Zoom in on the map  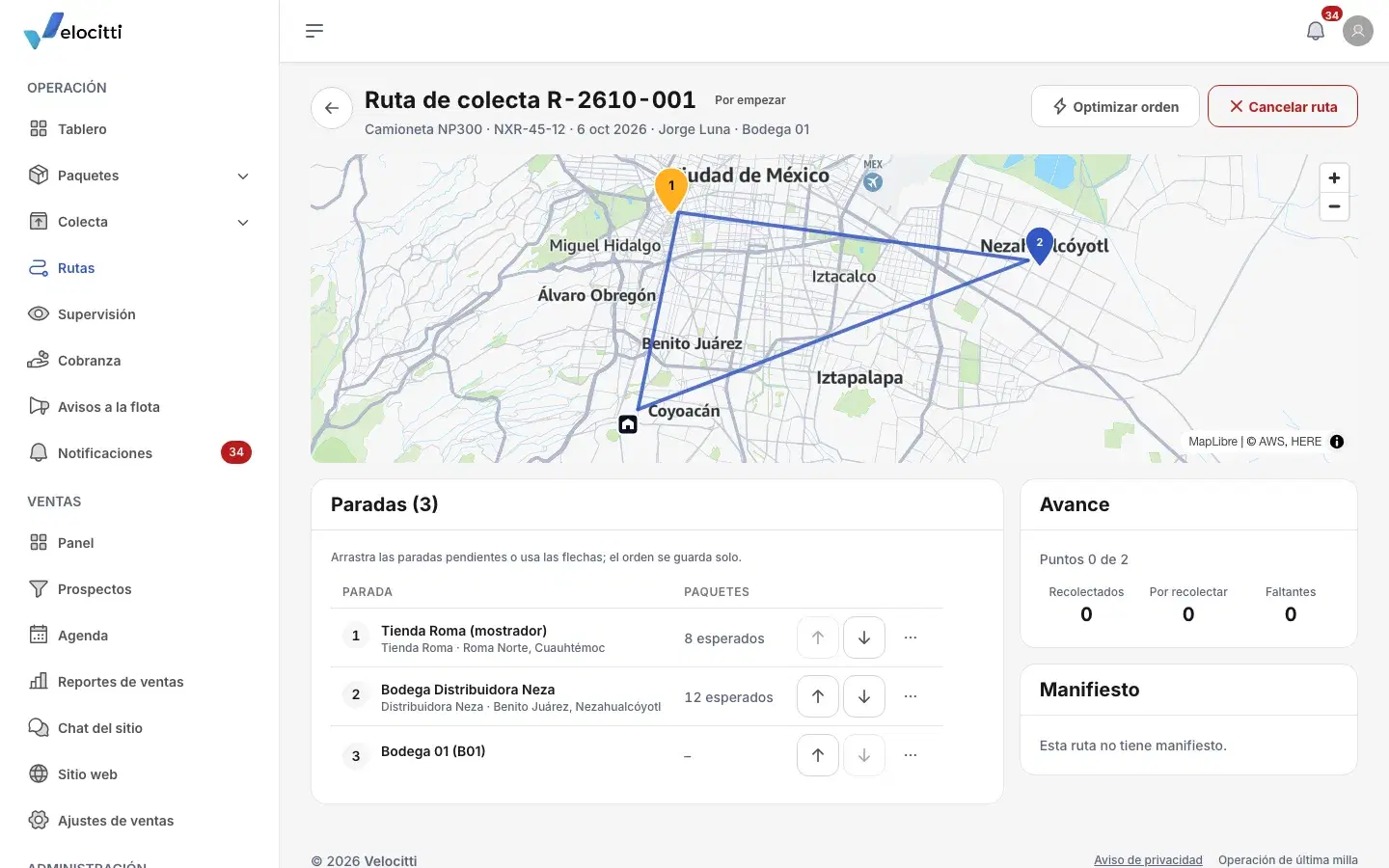1334,178
